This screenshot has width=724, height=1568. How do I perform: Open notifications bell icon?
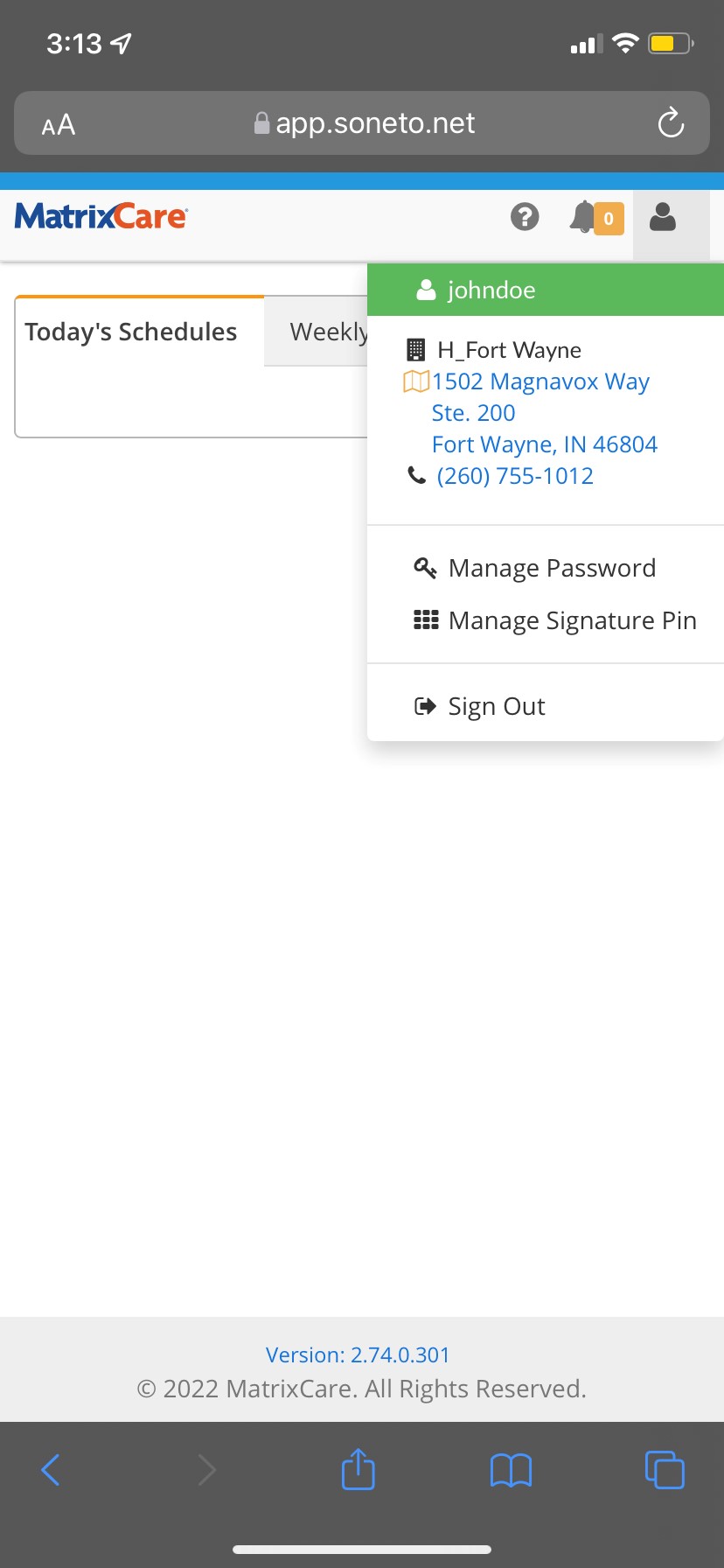596,218
